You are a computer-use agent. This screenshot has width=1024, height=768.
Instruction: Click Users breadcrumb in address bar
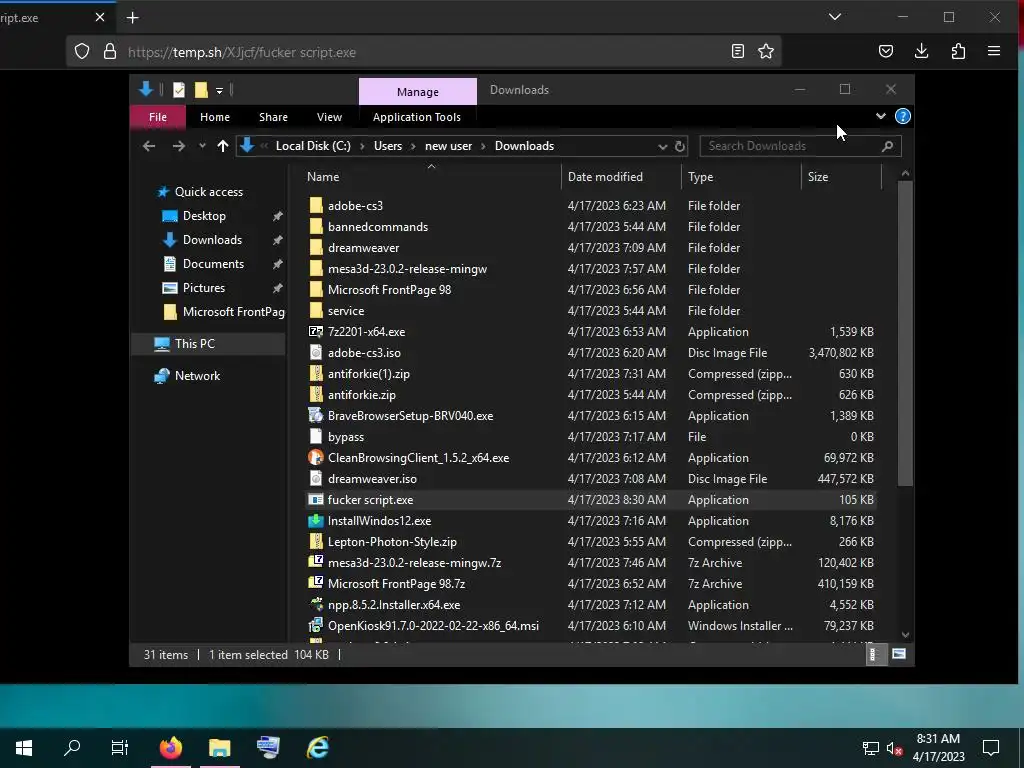click(x=388, y=146)
